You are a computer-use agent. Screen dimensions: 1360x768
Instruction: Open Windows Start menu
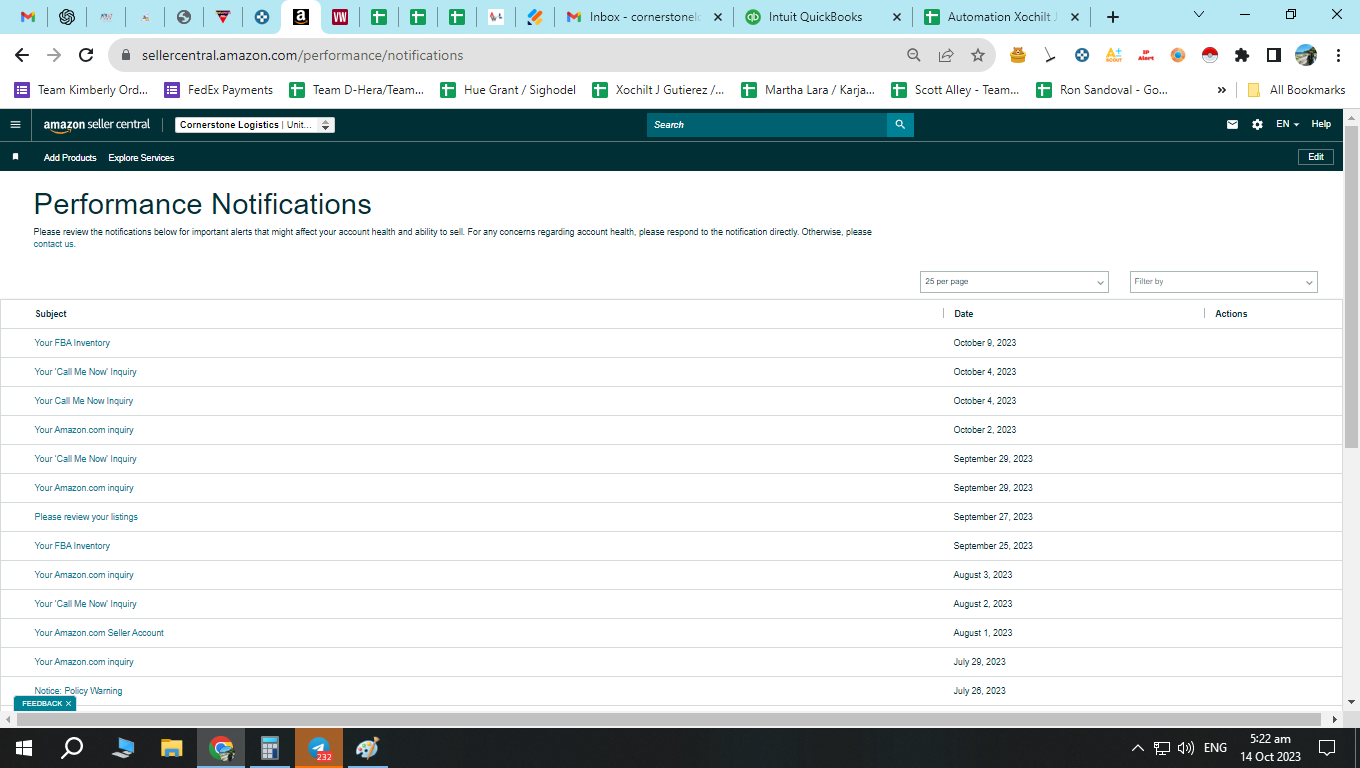24,748
